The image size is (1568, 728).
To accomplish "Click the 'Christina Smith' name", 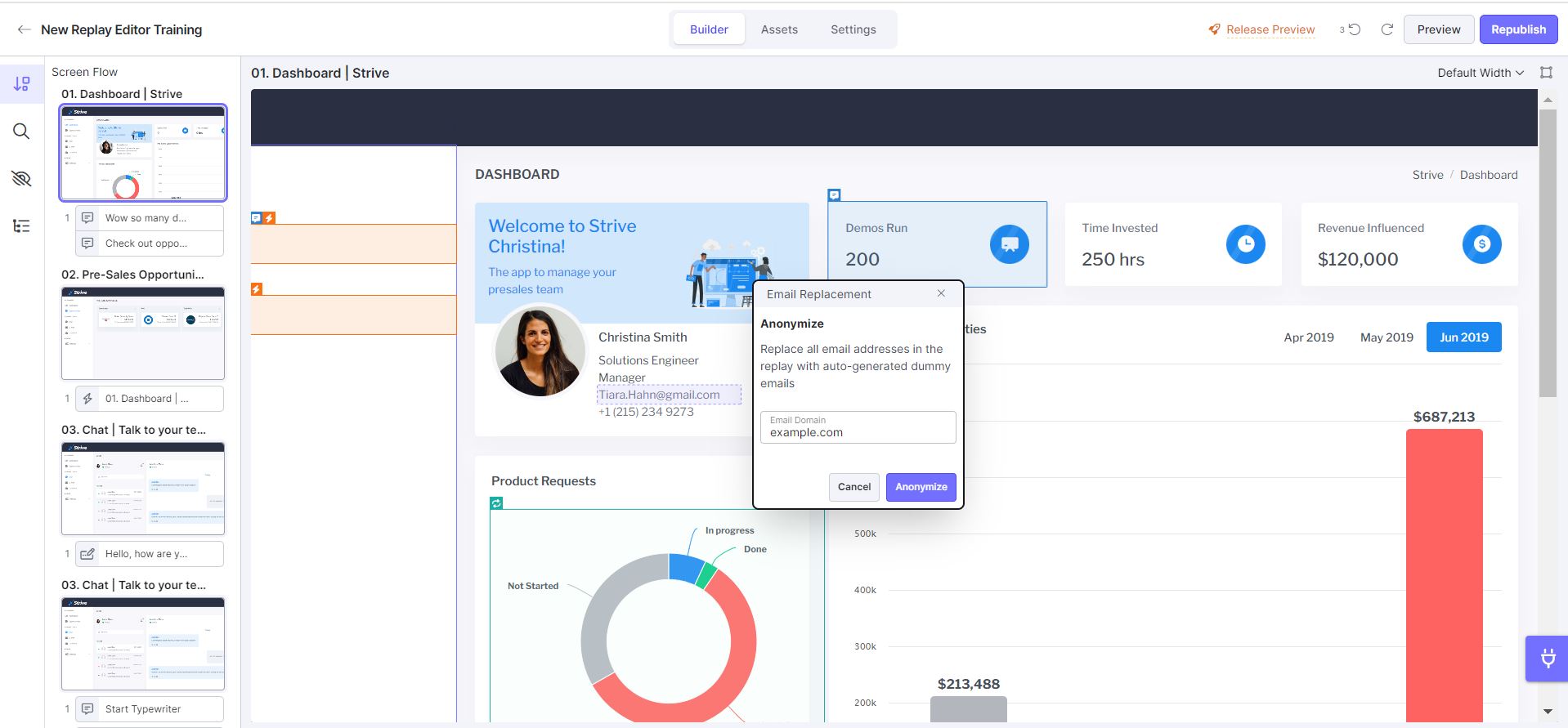I will (x=643, y=337).
